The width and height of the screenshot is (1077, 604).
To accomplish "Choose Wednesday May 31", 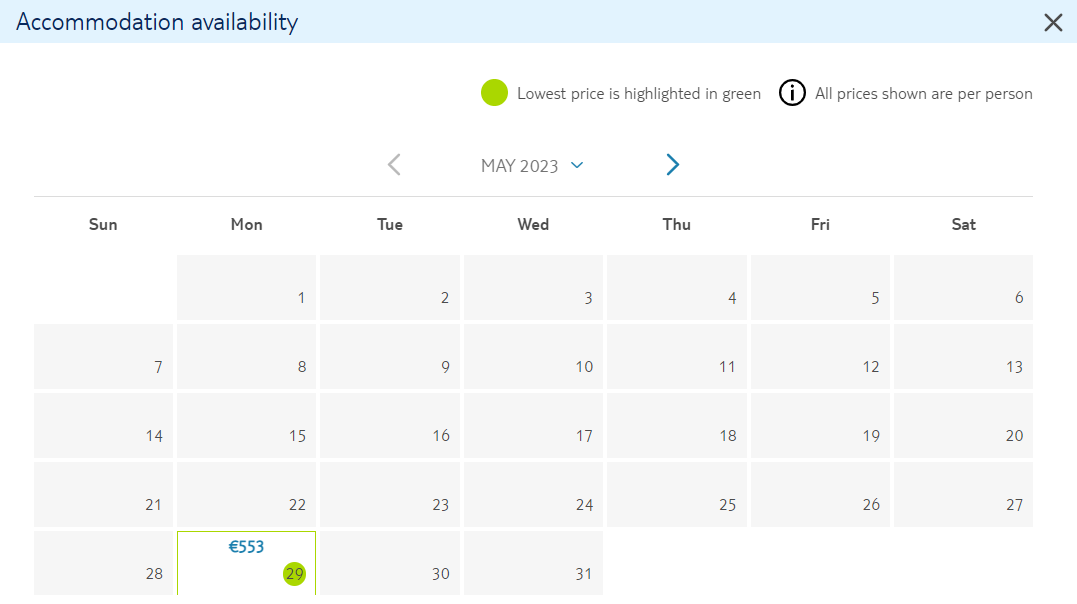I will 533,563.
